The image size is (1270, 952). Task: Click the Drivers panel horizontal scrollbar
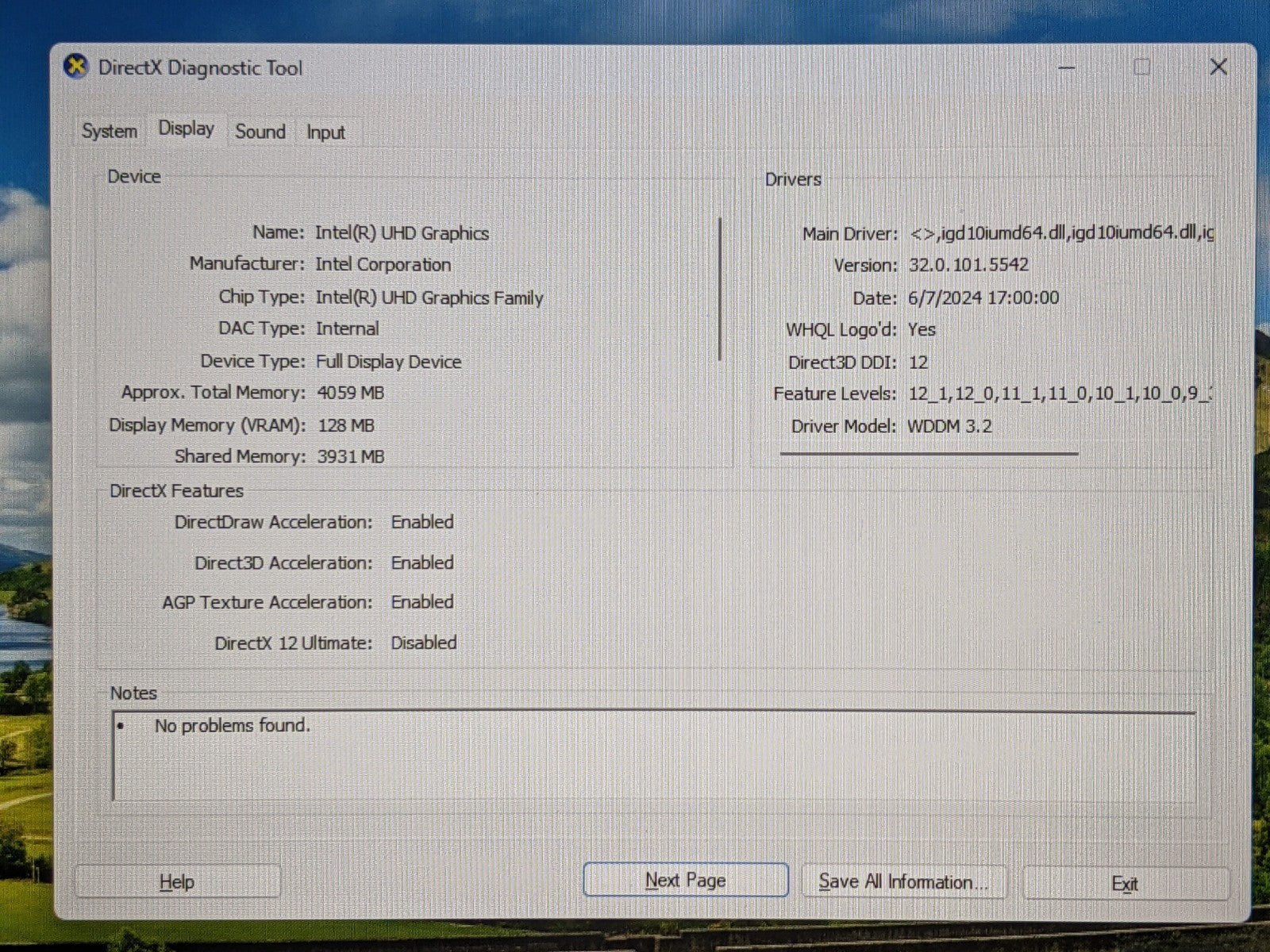click(x=929, y=454)
